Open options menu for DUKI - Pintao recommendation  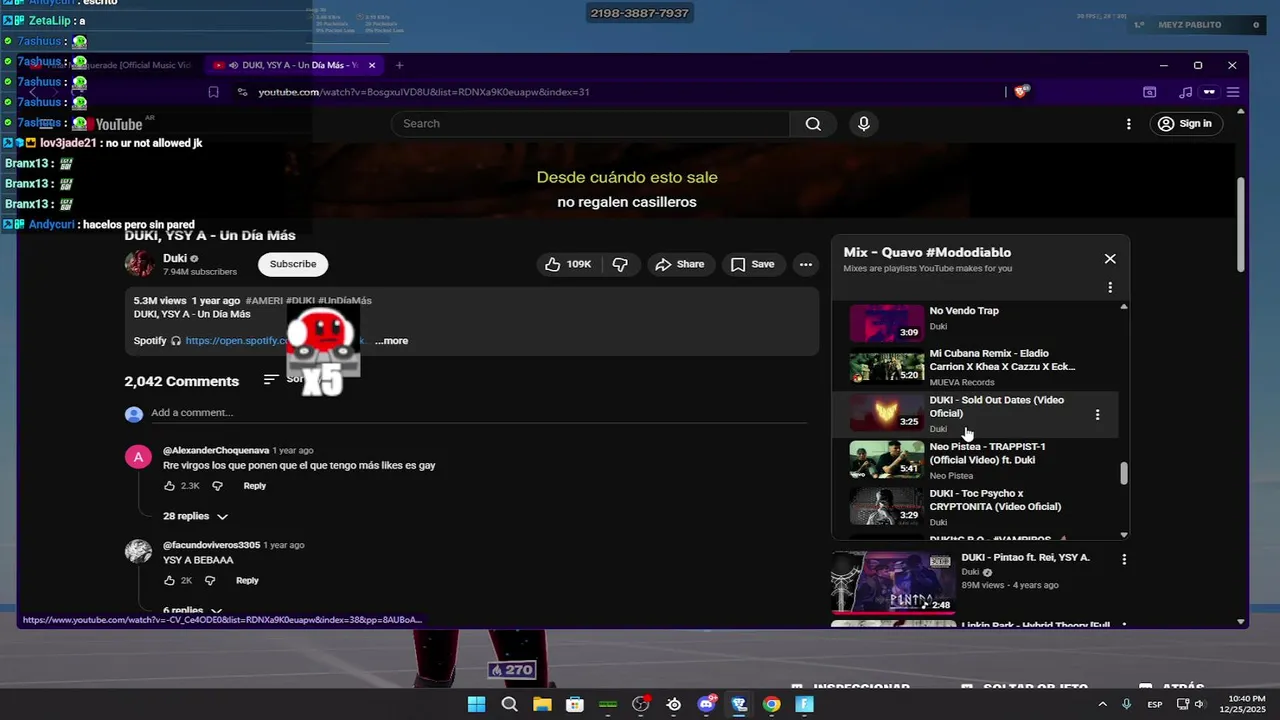coord(1125,561)
